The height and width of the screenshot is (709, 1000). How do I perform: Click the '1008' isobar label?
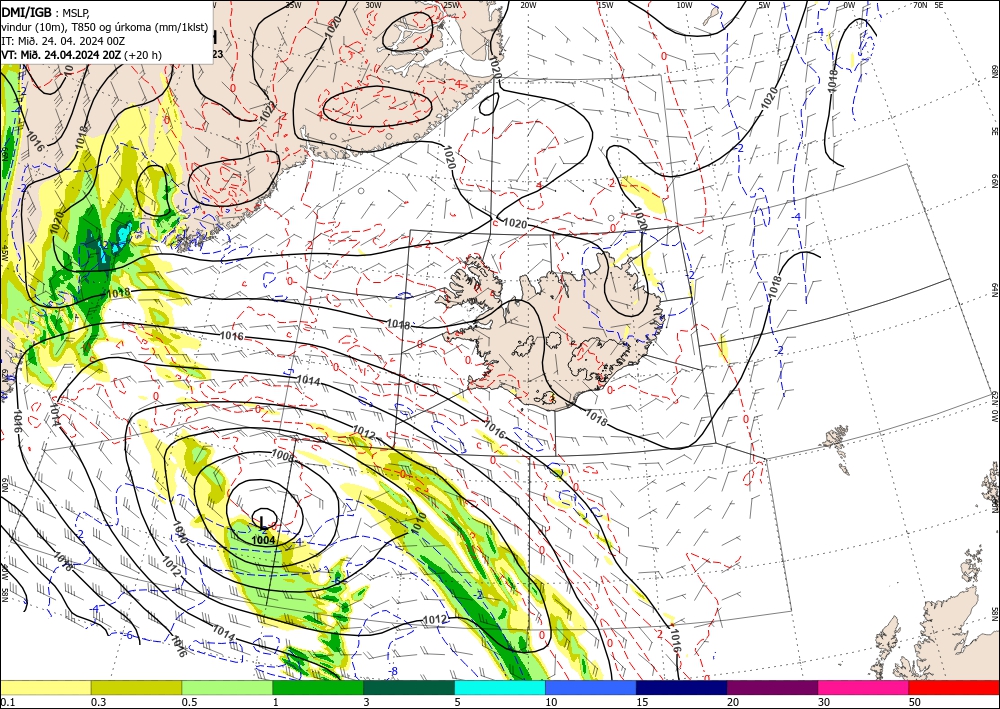click(x=282, y=455)
